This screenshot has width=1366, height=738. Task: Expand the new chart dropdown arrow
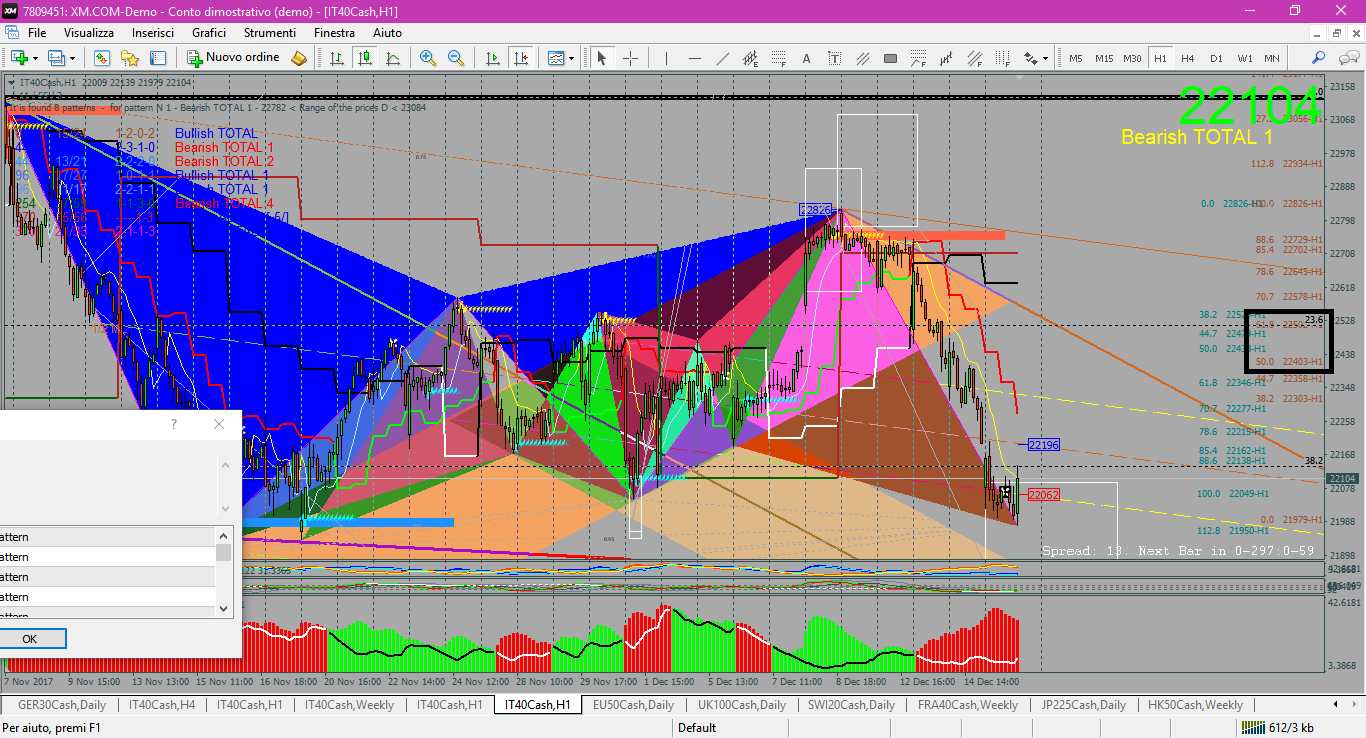click(x=35, y=58)
